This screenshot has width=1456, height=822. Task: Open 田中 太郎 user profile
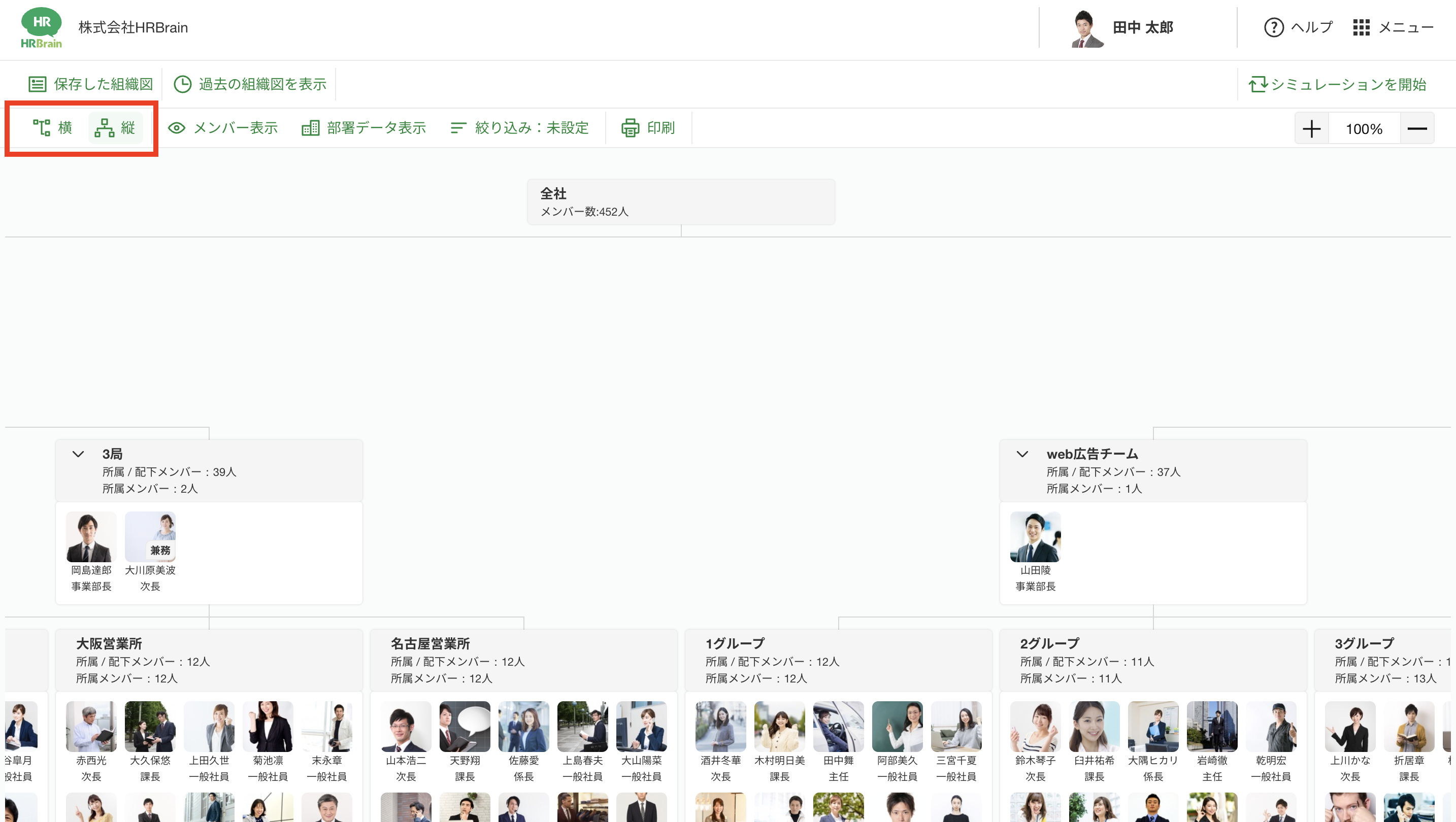pyautogui.click(x=1142, y=27)
